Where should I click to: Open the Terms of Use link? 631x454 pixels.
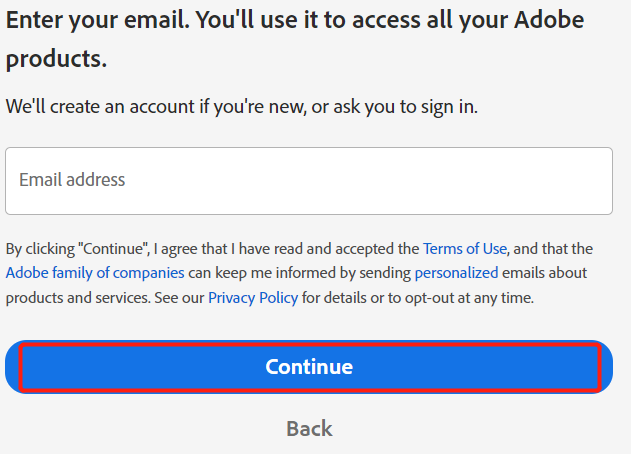[465, 248]
